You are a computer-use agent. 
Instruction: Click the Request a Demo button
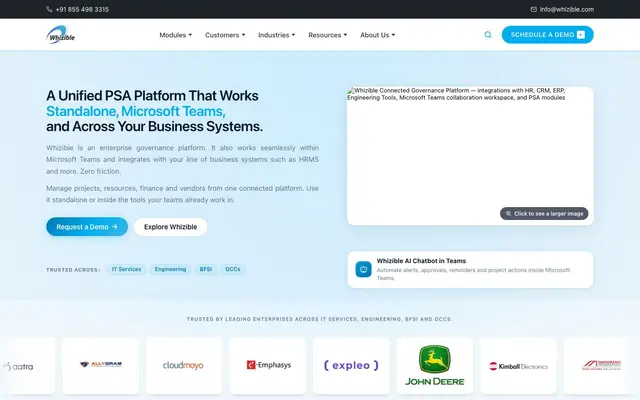[x=87, y=227]
